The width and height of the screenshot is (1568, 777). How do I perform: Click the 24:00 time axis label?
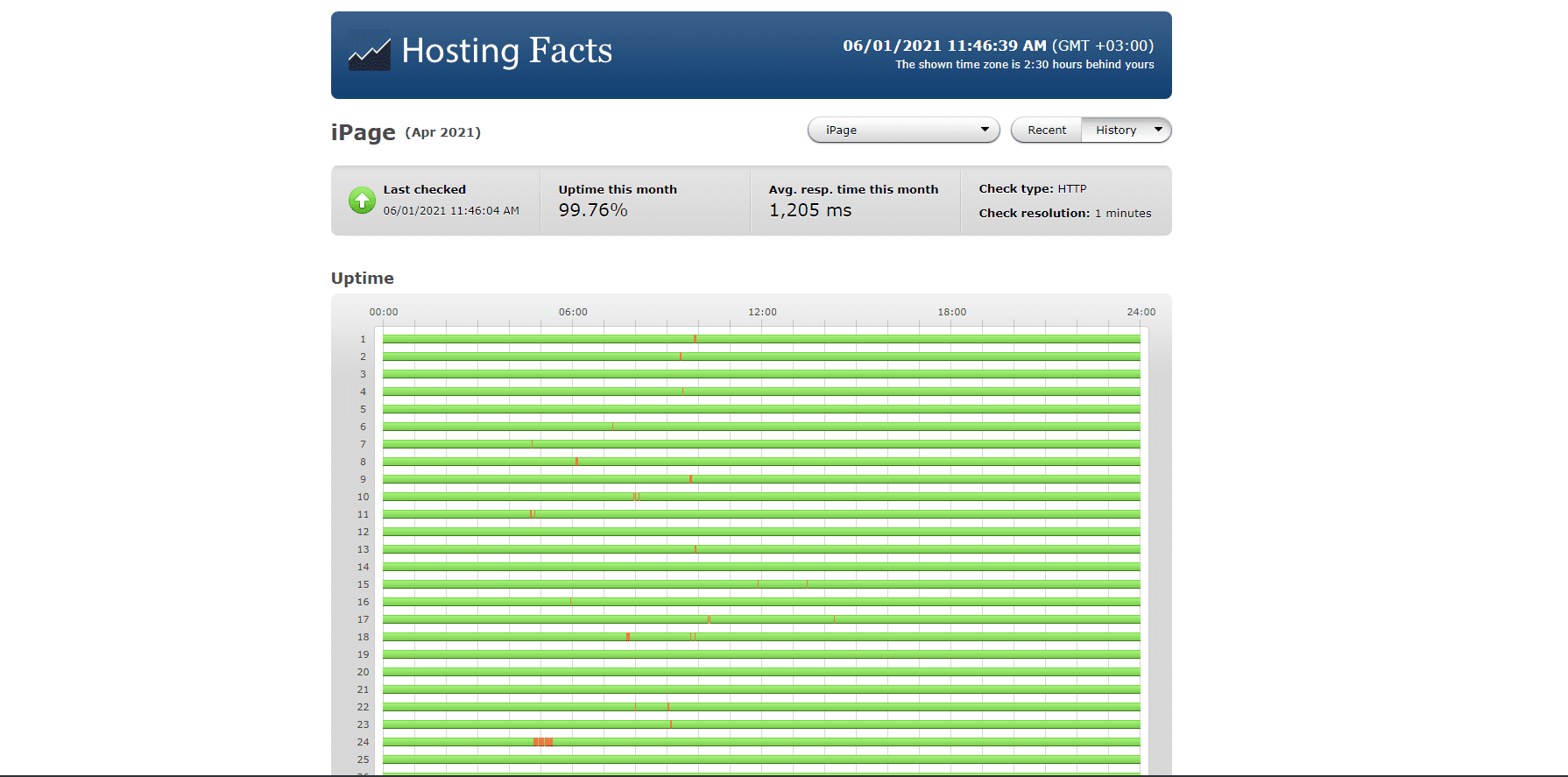(1141, 312)
